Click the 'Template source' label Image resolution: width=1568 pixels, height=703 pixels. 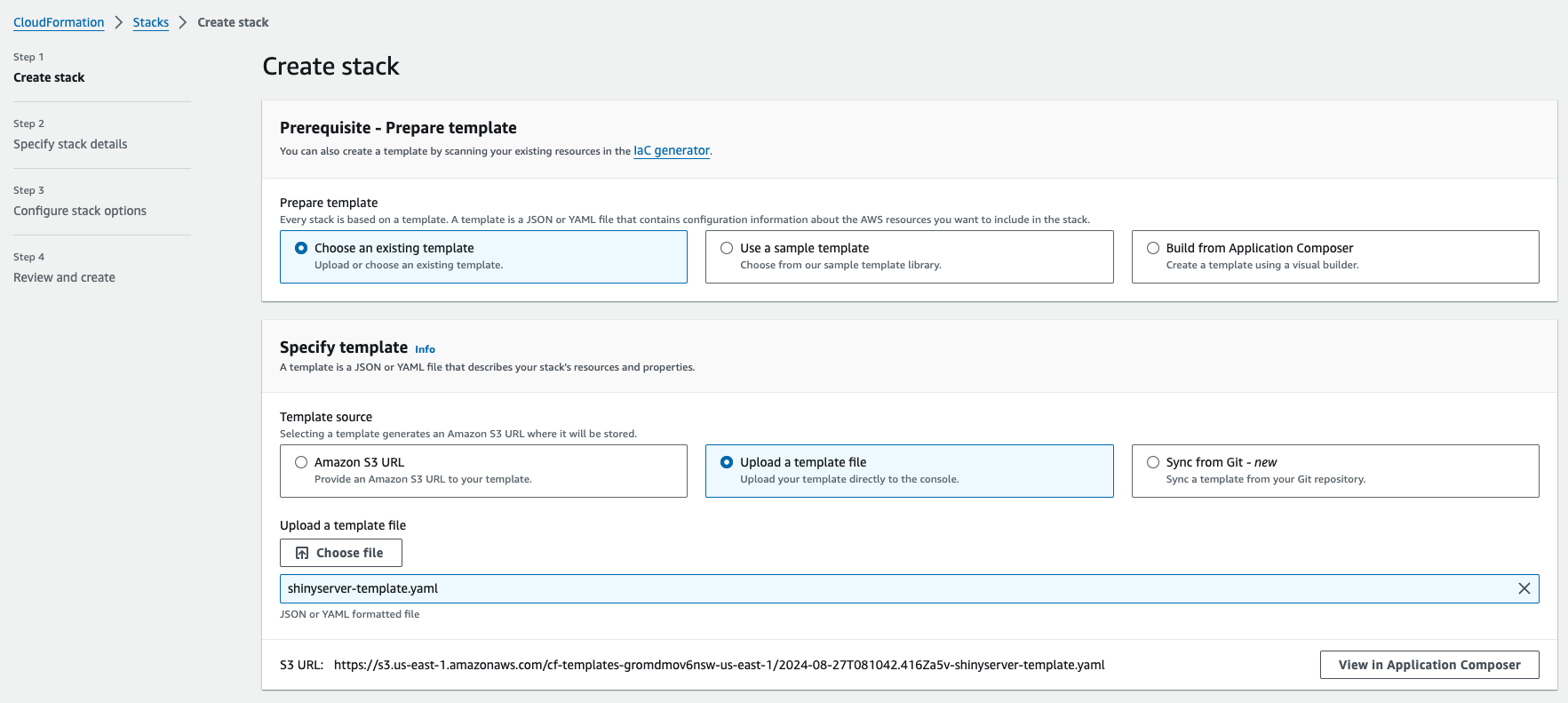326,417
